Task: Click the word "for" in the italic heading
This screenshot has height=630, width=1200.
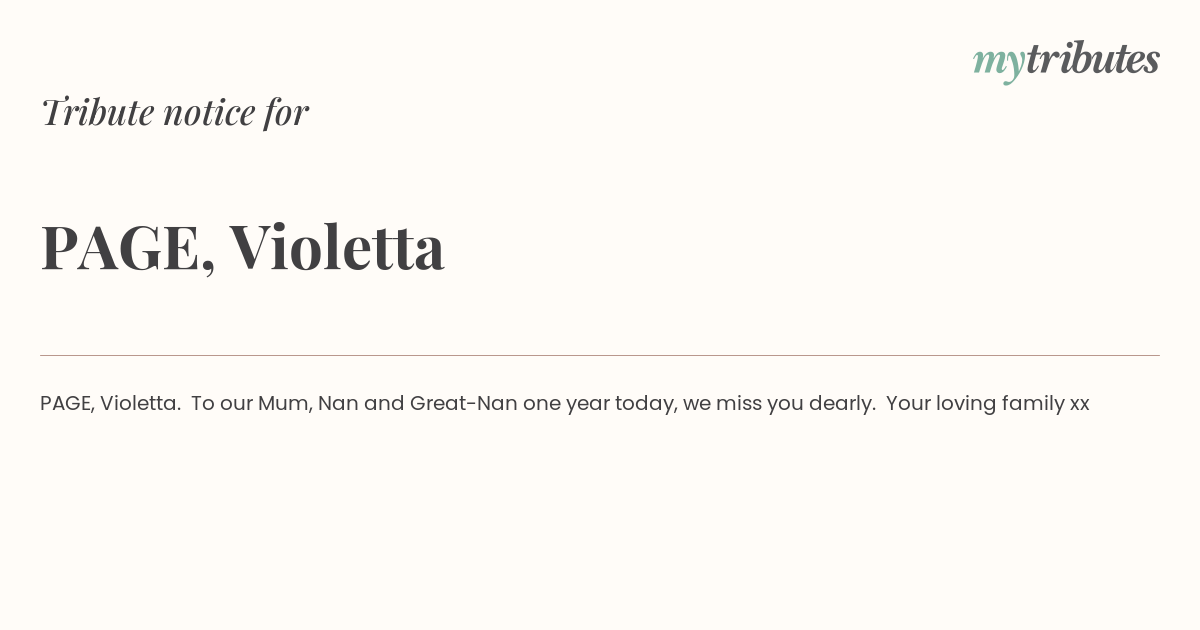Action: click(286, 112)
